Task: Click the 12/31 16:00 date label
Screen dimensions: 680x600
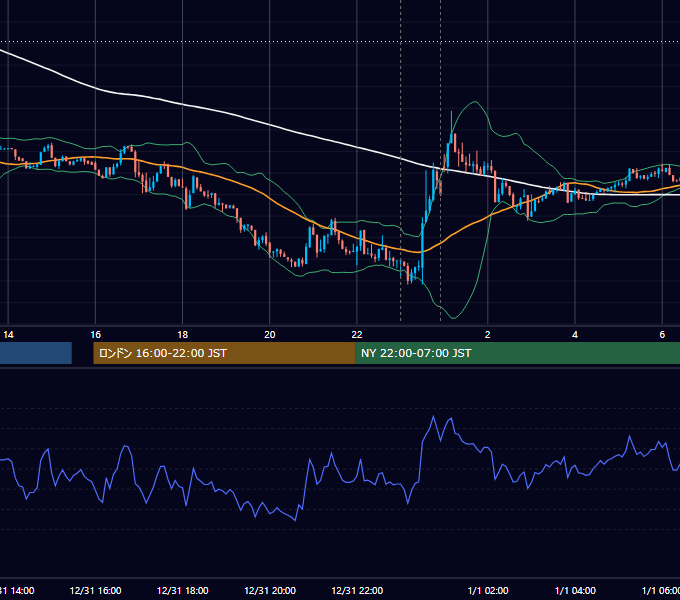Action: click(95, 590)
